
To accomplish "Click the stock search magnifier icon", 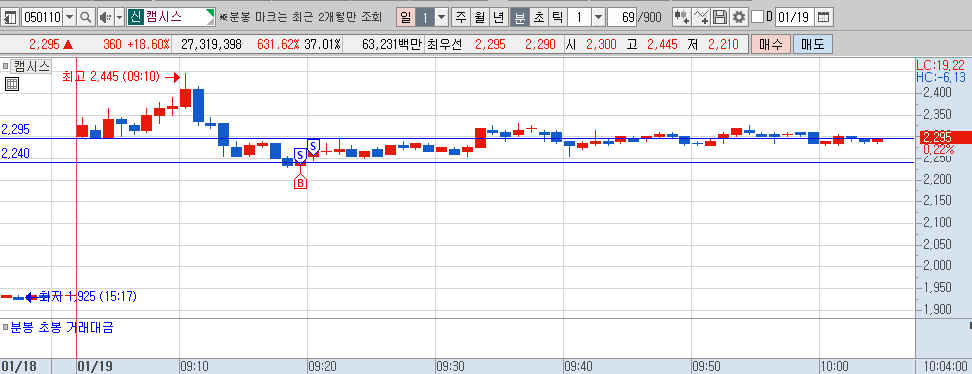I will (86, 17).
